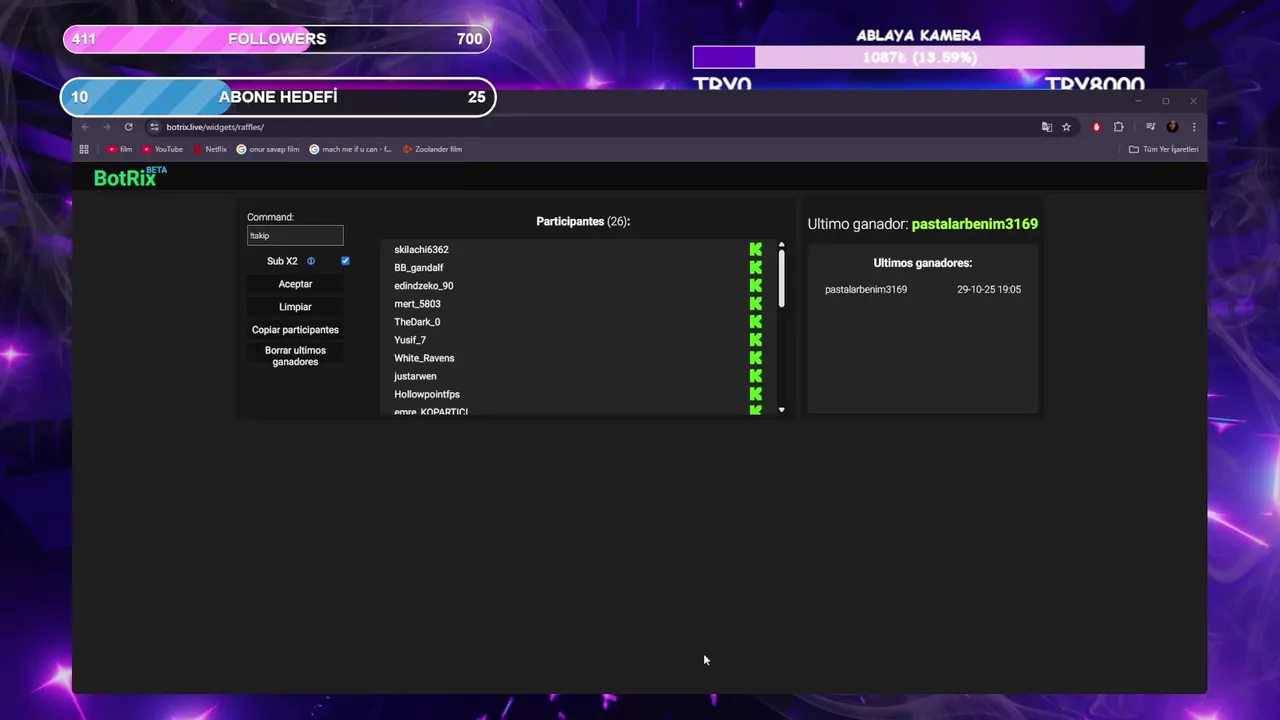
Task: Select participant edindzeko_90
Action: click(423, 286)
